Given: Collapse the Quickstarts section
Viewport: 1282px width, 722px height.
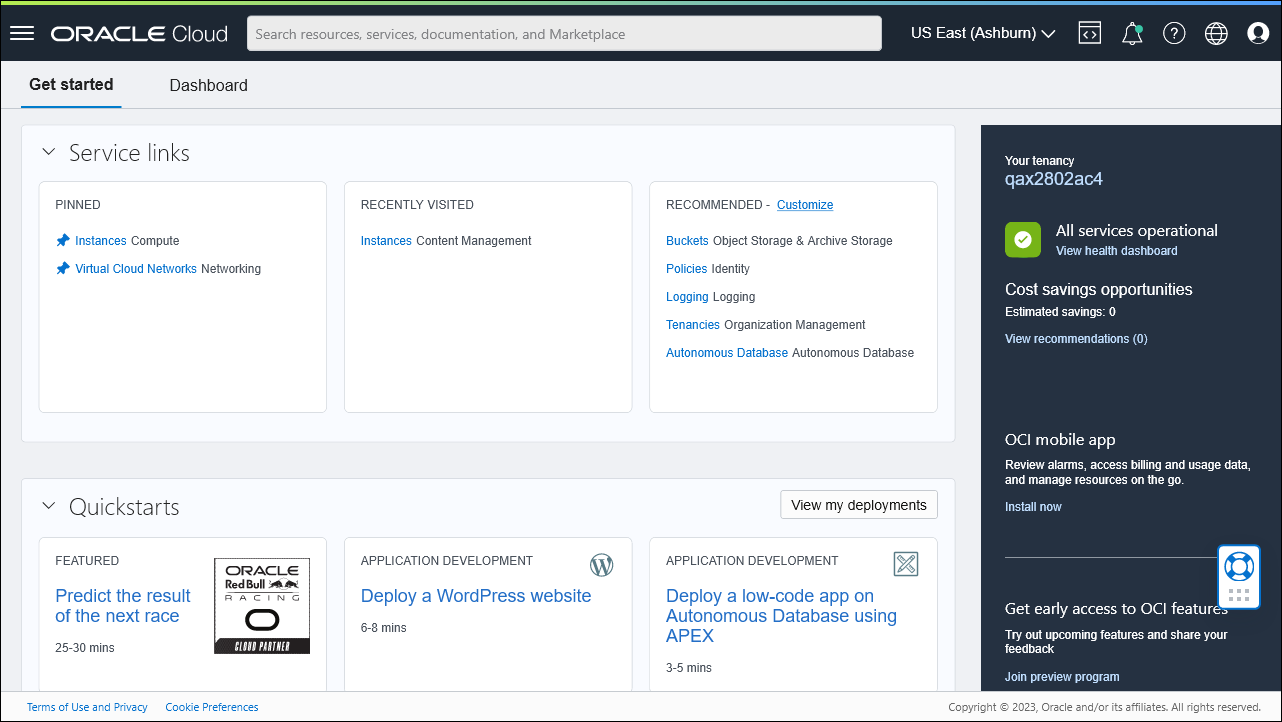Looking at the screenshot, I should click(x=48, y=506).
